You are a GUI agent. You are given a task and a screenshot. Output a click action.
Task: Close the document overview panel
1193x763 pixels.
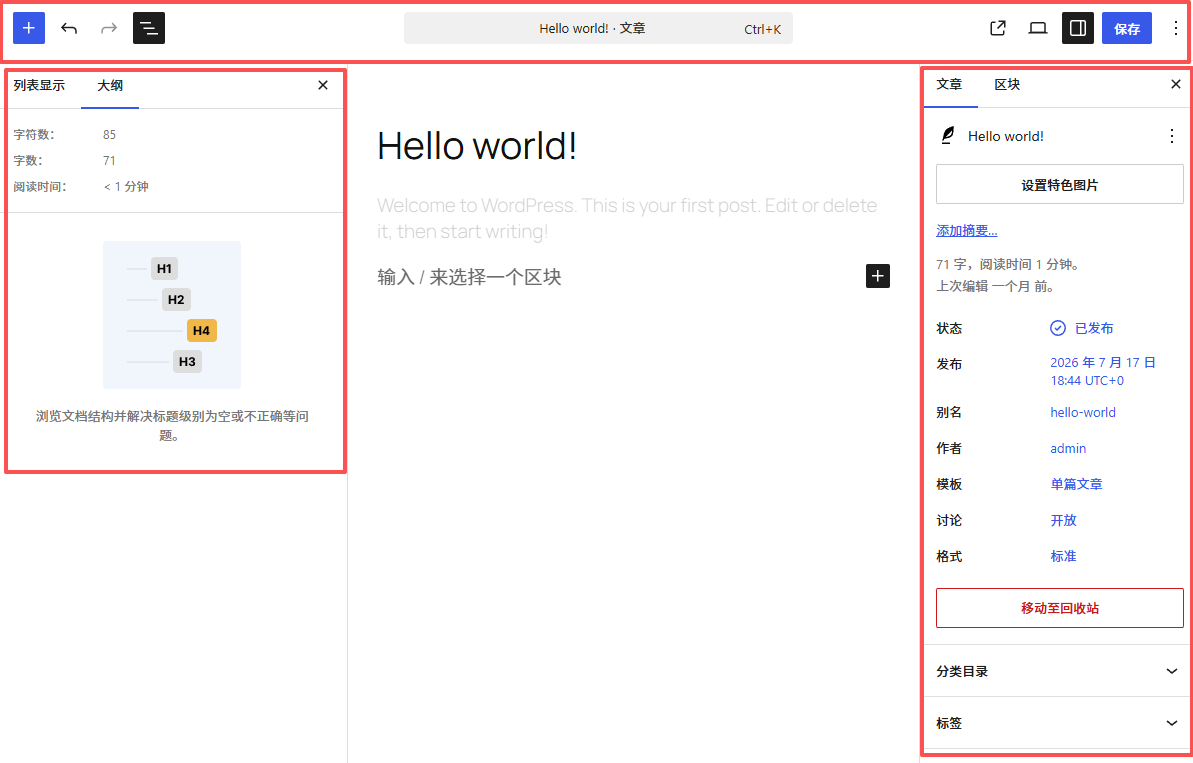coord(323,85)
